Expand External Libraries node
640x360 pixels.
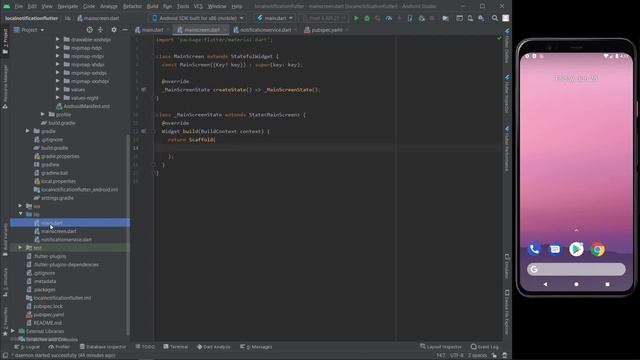click(x=13, y=331)
